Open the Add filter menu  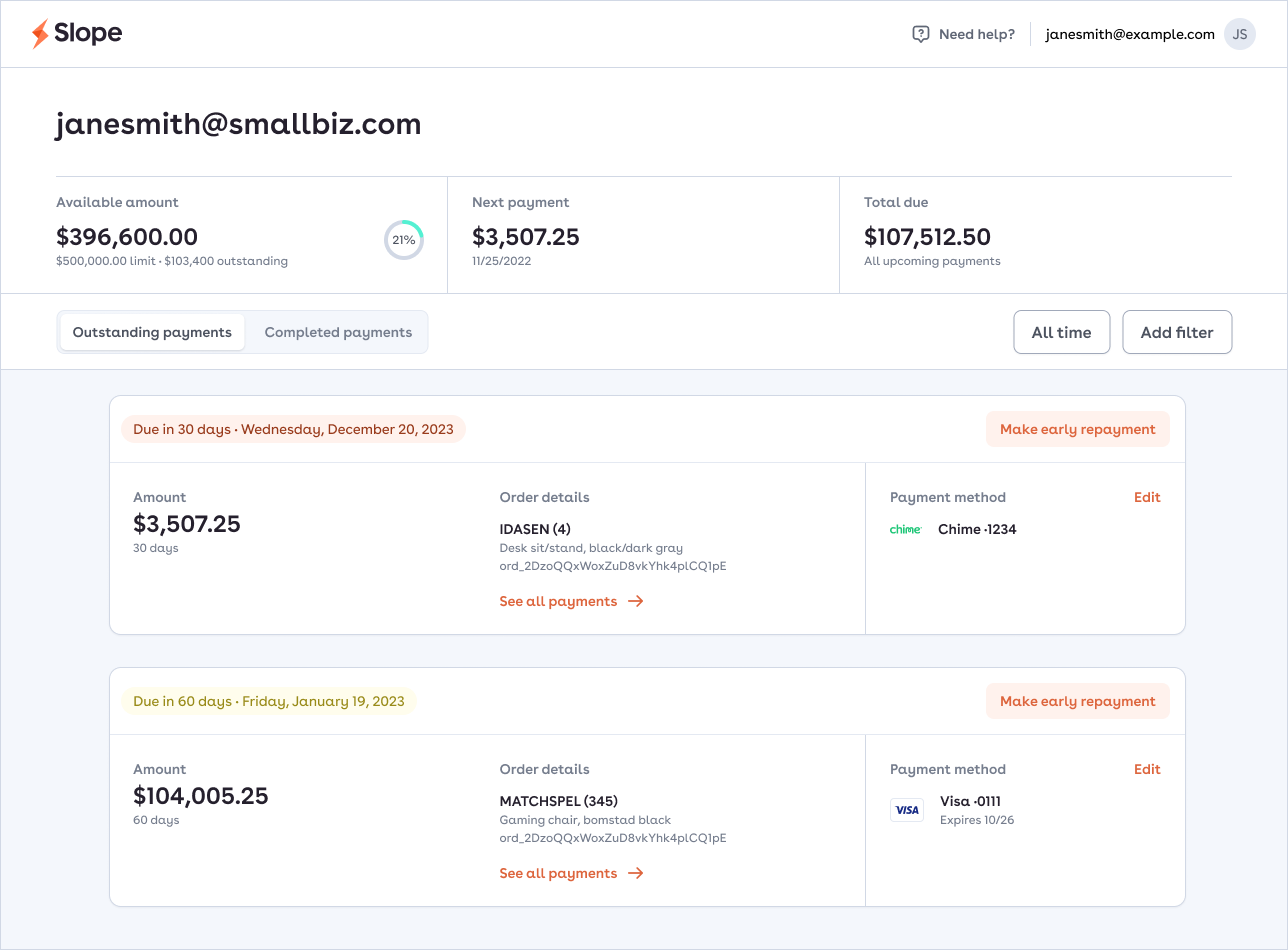(x=1177, y=332)
